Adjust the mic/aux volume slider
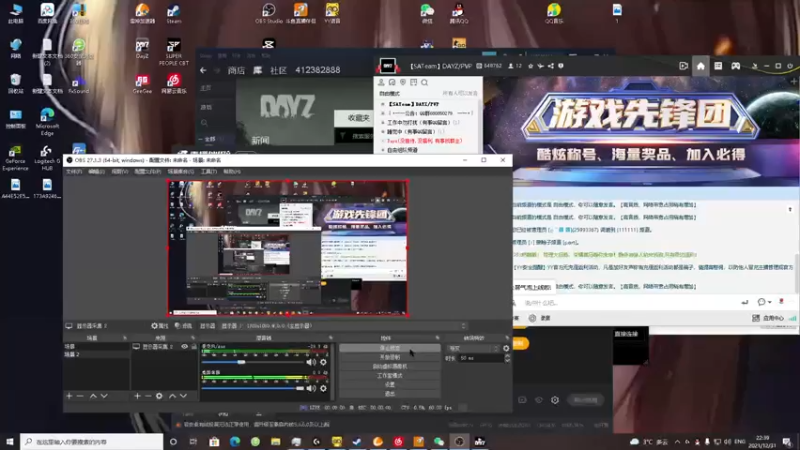This screenshot has width=800, height=450. pyautogui.click(x=241, y=362)
